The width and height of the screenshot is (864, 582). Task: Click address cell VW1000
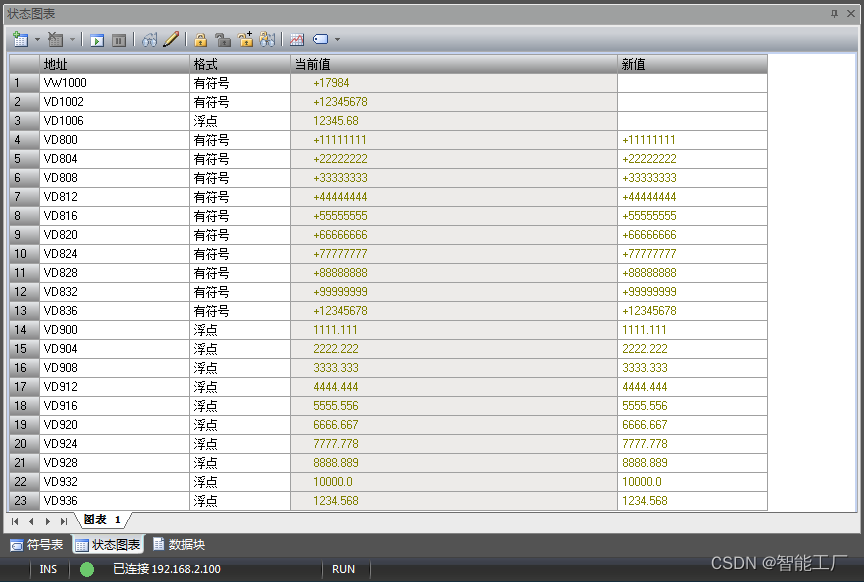114,83
